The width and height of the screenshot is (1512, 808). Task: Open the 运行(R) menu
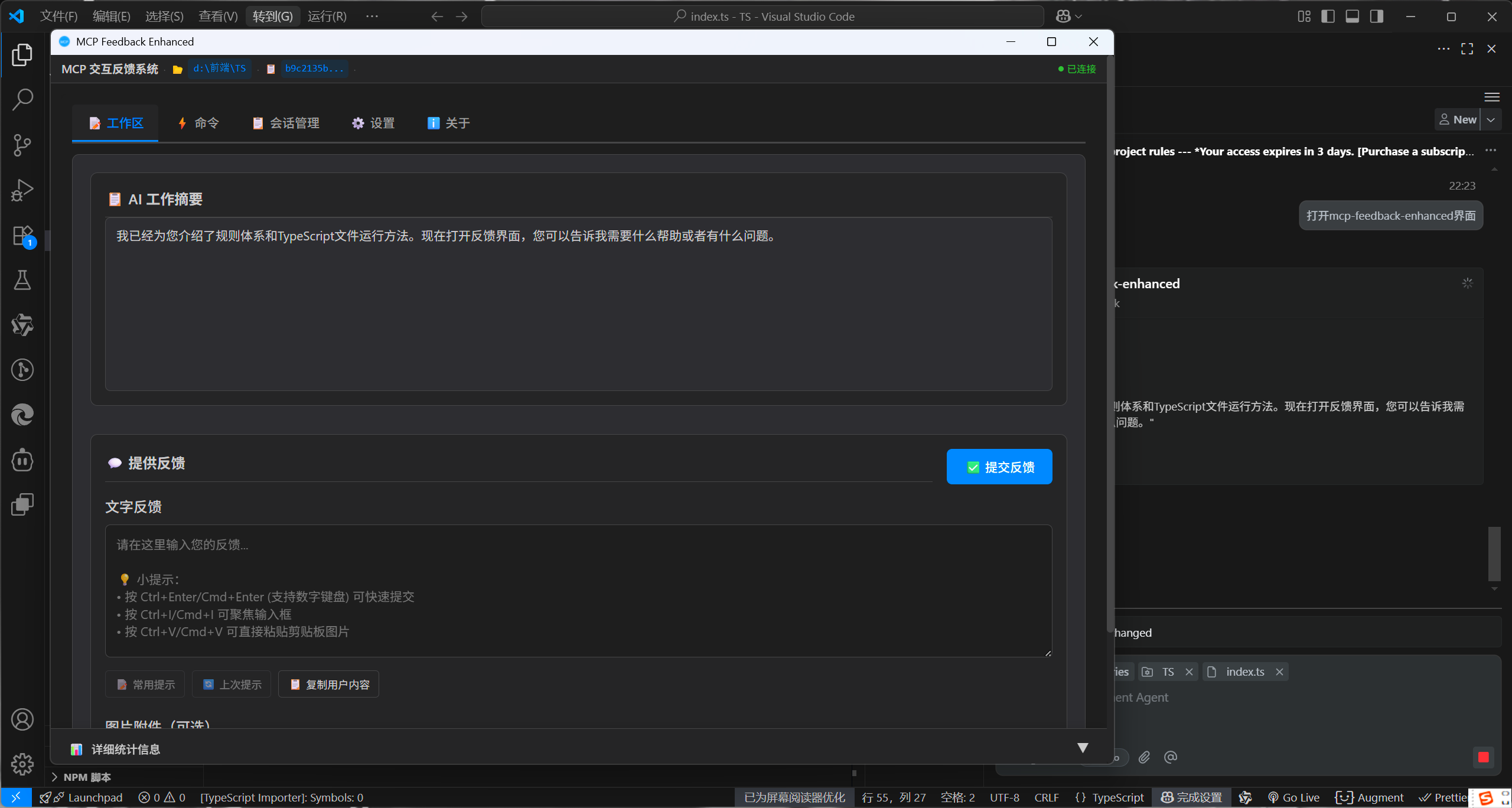[x=327, y=17]
